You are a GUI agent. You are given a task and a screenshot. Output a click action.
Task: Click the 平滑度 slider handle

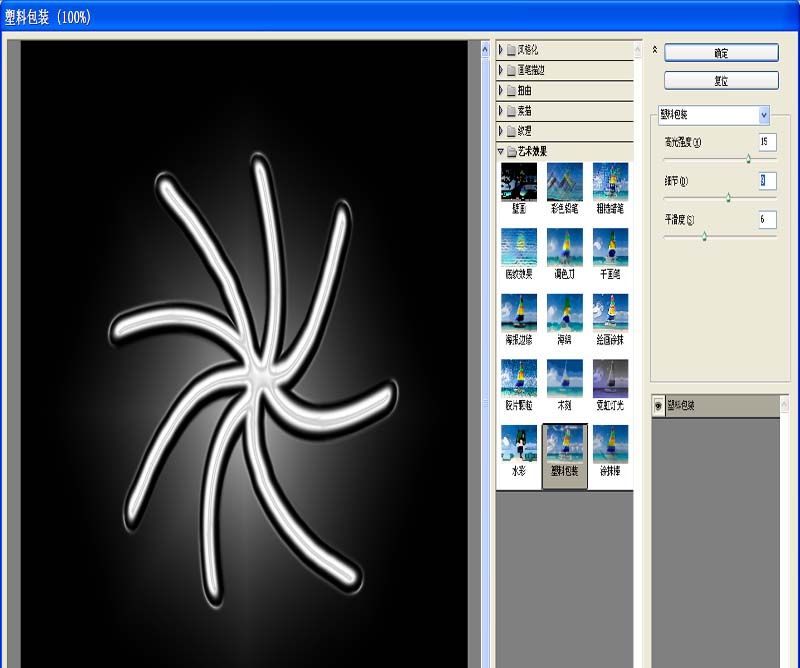[x=704, y=236]
